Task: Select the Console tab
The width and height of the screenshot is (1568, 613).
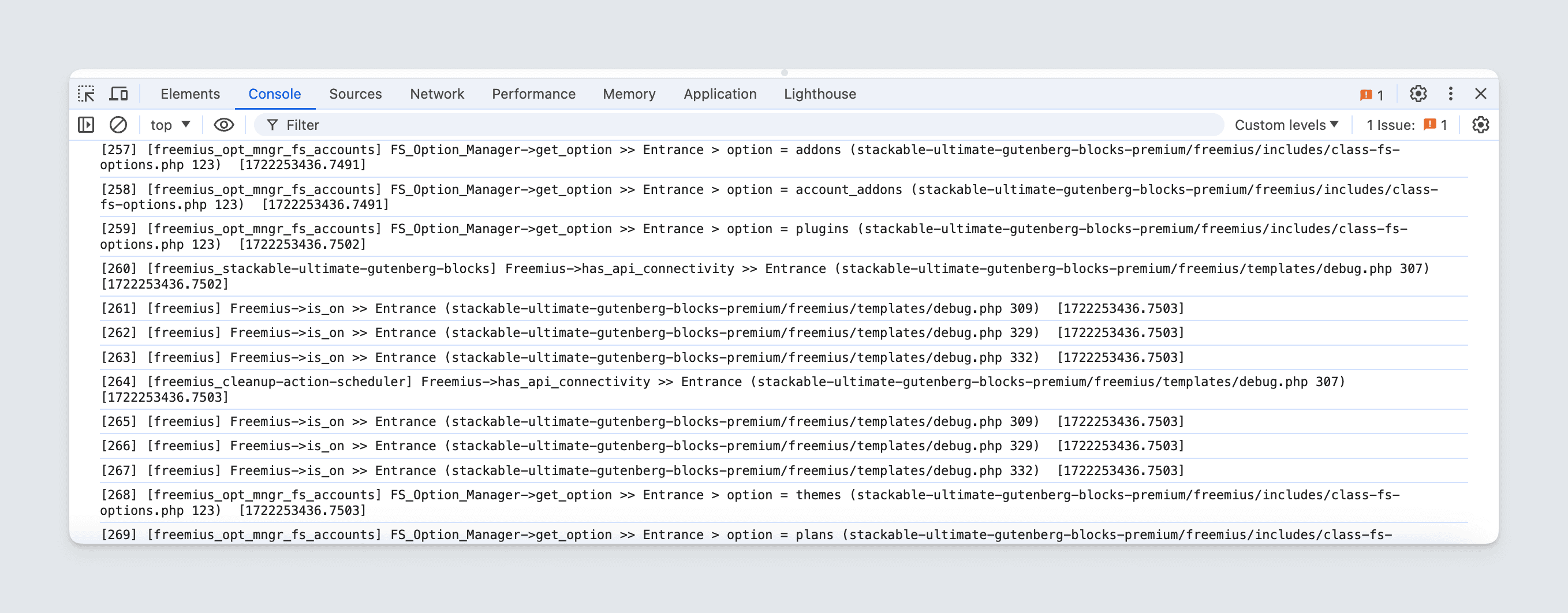Action: click(x=275, y=94)
